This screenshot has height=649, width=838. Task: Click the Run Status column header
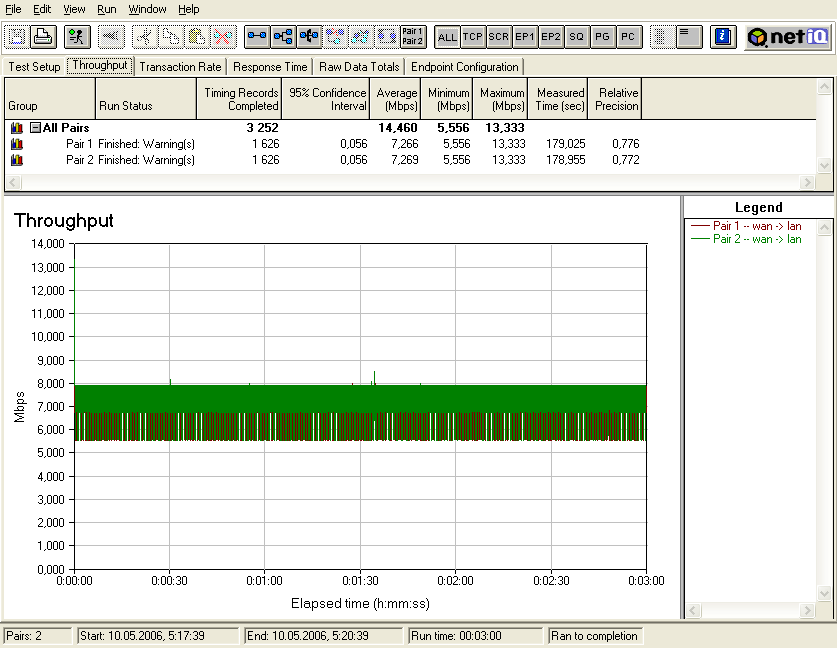[x=145, y=99]
